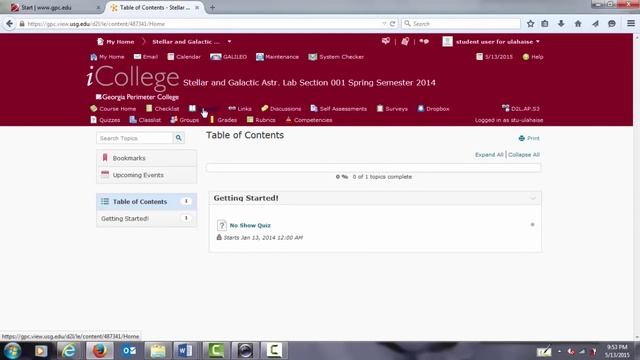Open the Groups tool

point(184,120)
